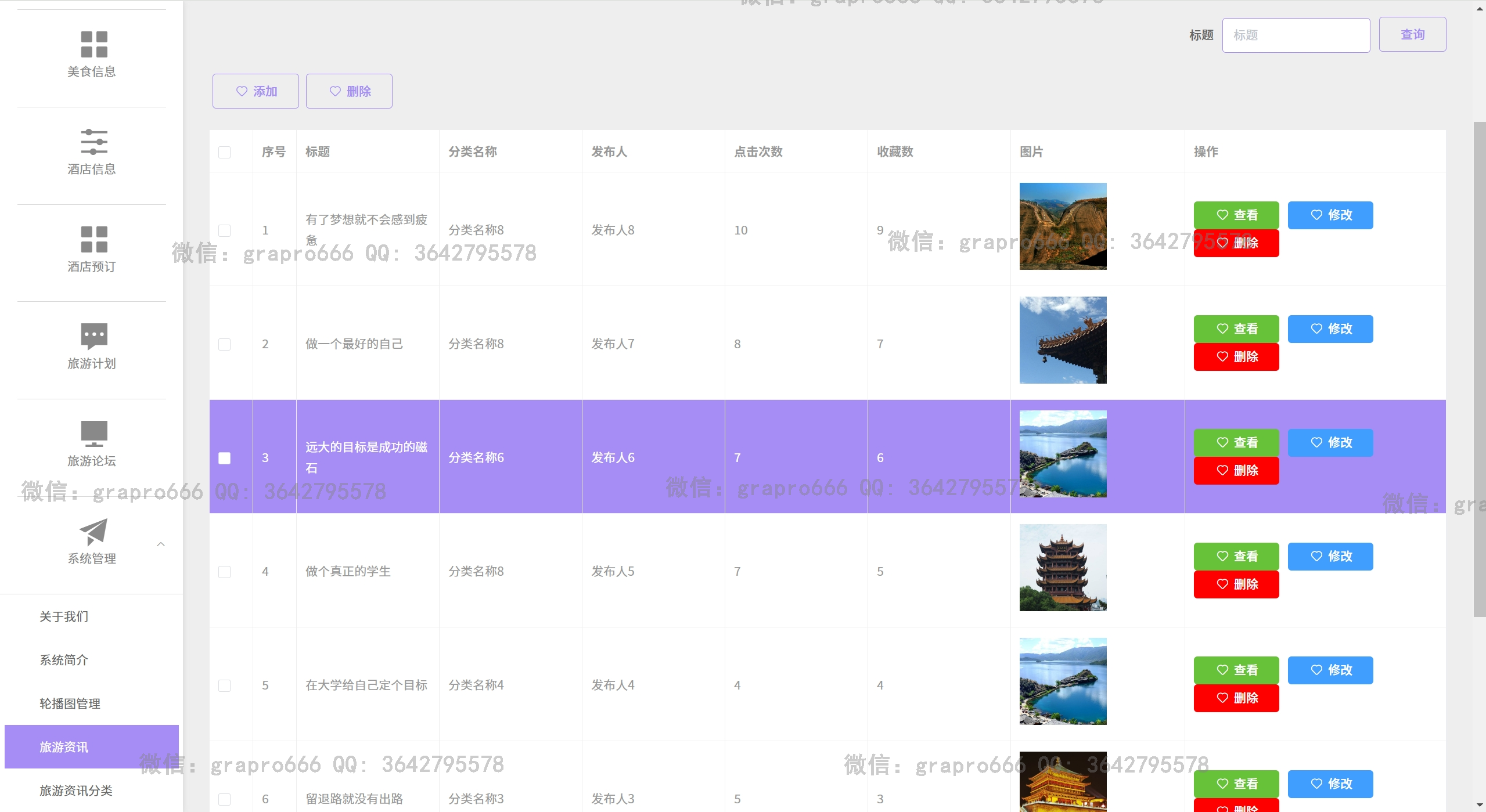Click heart icon on top 删除 button

point(335,91)
